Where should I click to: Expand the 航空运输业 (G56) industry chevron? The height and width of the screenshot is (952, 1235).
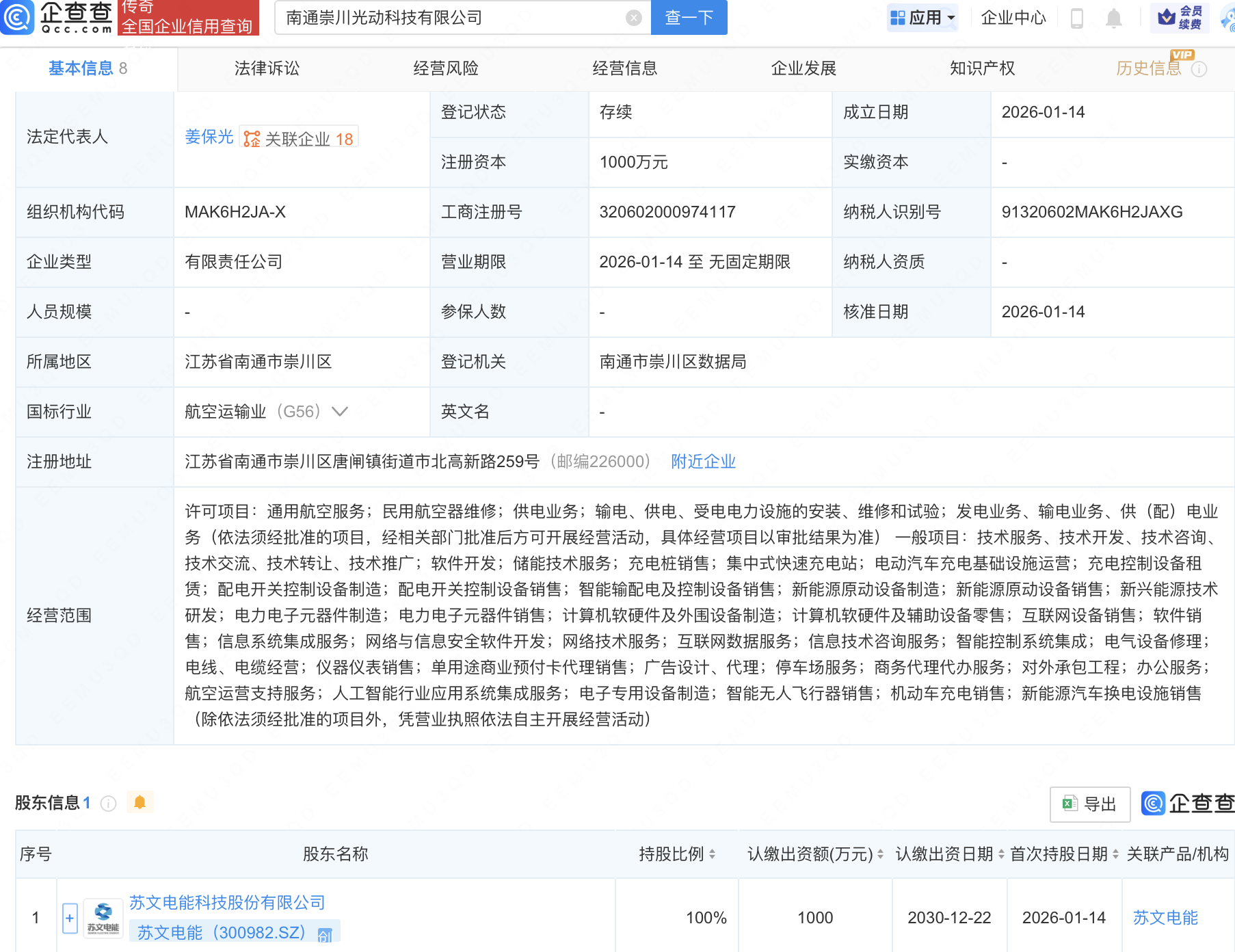(340, 411)
